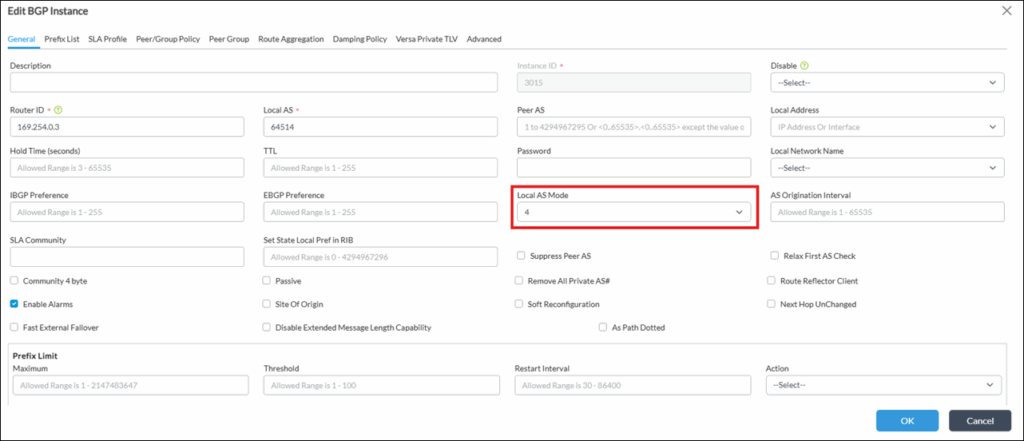Focus the Description text field
The image size is (1024, 441).
click(253, 83)
